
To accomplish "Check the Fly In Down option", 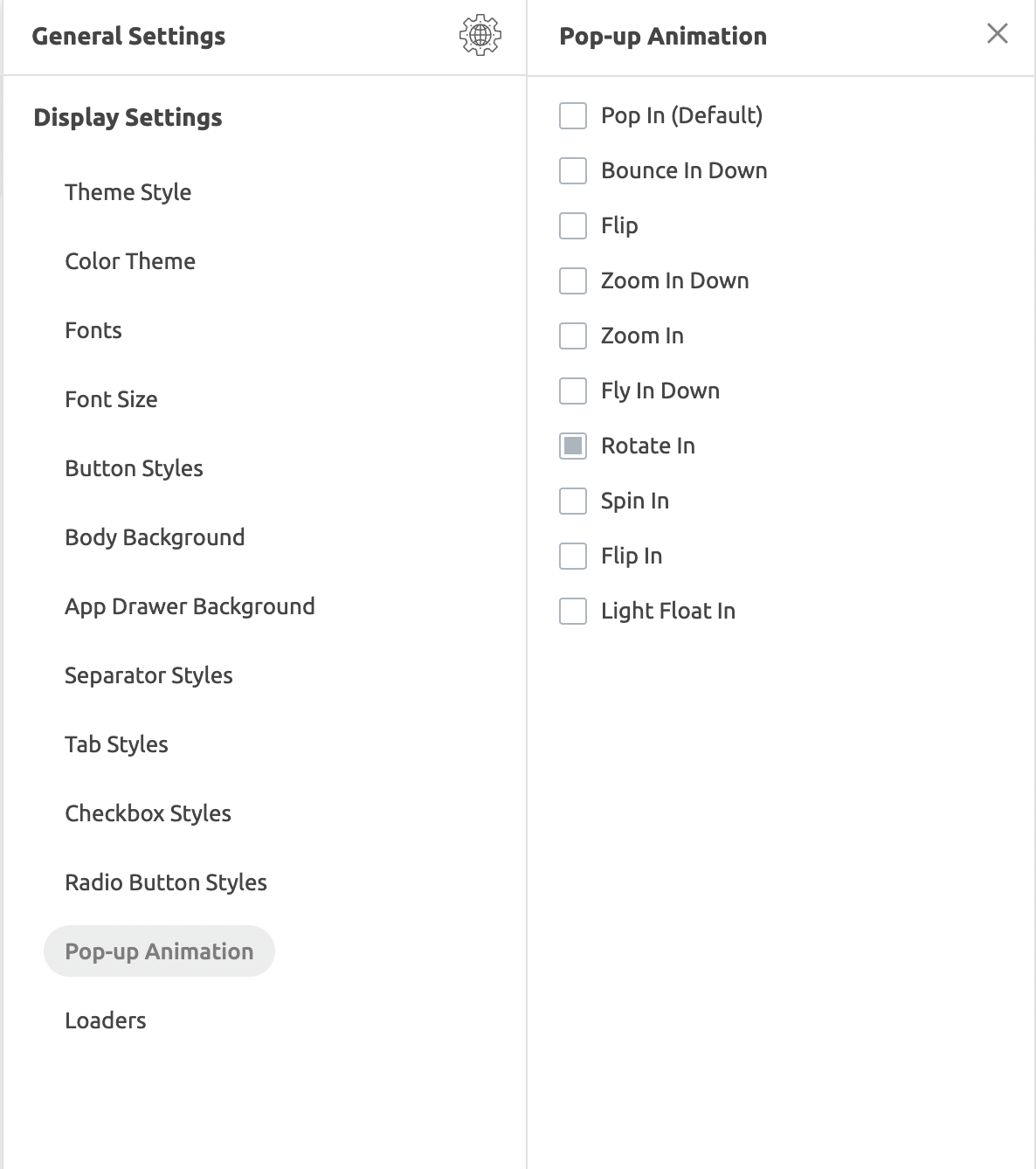I will coord(573,391).
